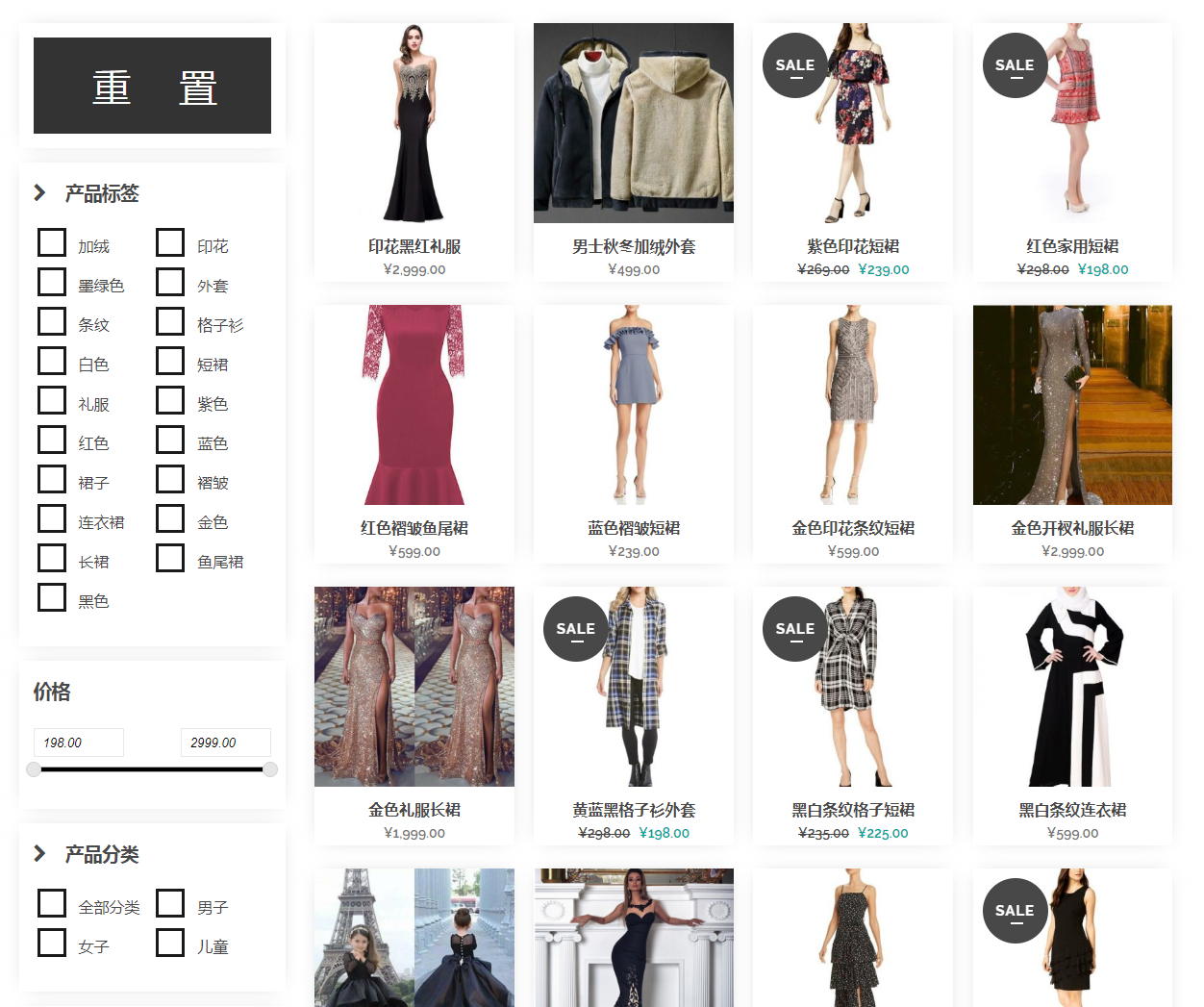View the 蓝色褶皱短裙 product image
Viewport: 1204px width, 1007px height.
pos(634,405)
